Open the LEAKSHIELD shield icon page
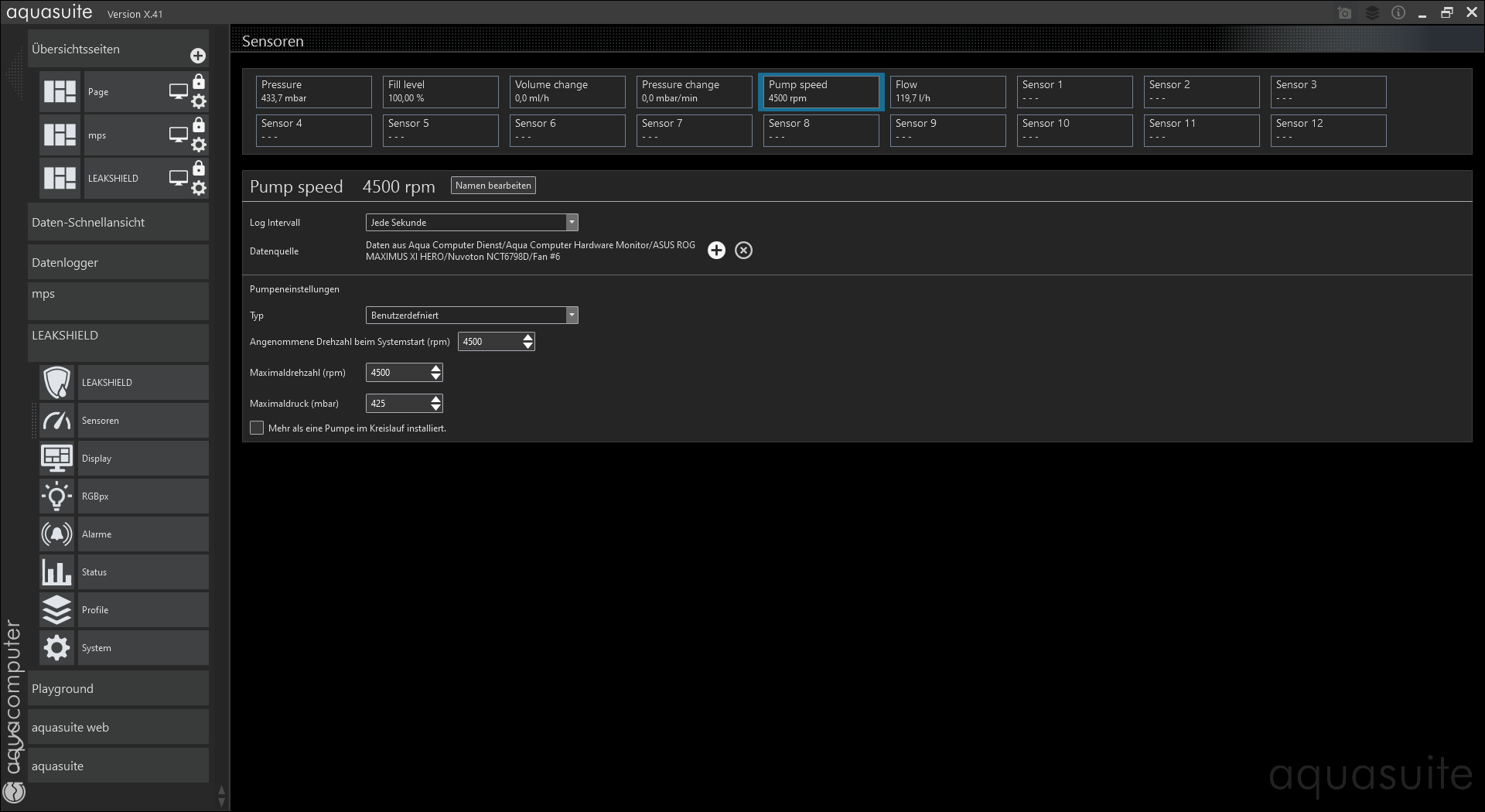1485x812 pixels. pyautogui.click(x=57, y=383)
